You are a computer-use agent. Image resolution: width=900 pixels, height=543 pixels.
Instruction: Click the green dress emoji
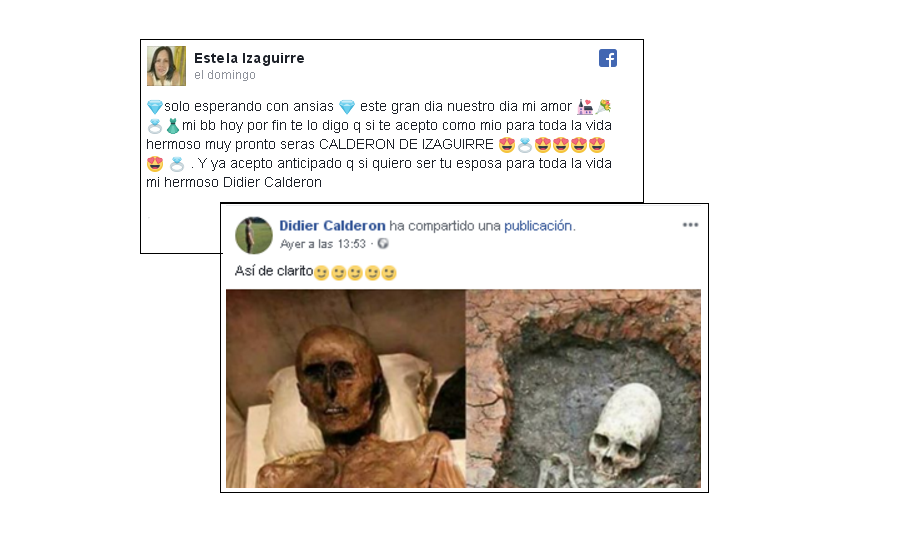point(173,126)
